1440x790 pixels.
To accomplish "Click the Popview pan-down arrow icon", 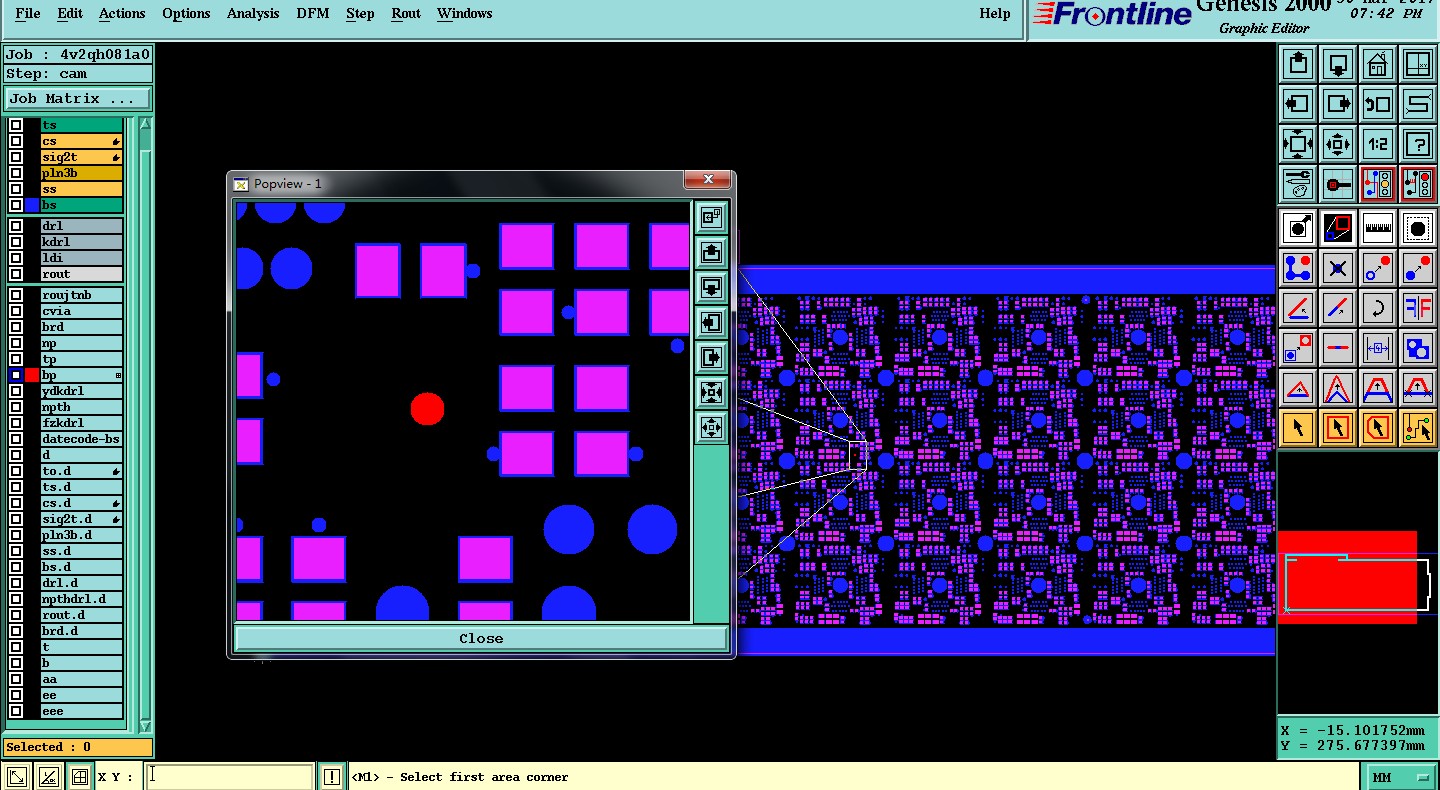I will click(711, 288).
